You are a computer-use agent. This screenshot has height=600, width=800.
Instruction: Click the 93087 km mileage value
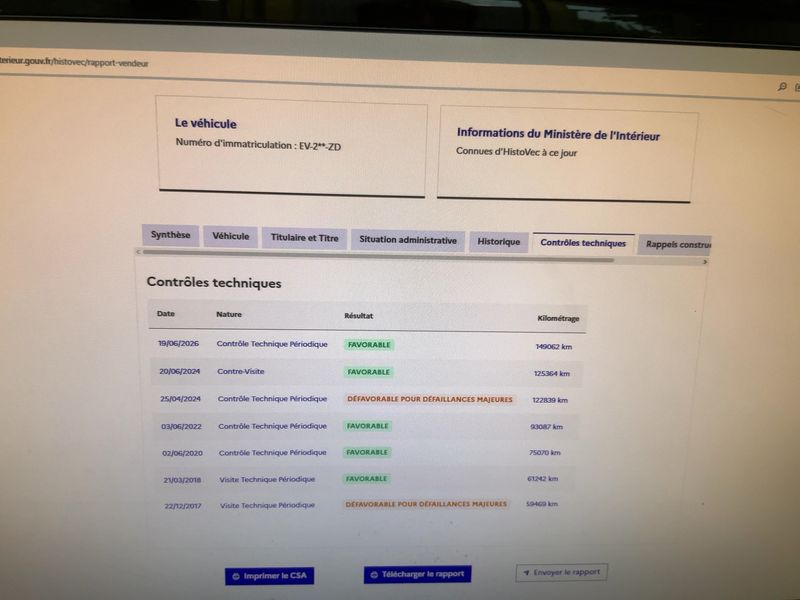[x=546, y=427]
